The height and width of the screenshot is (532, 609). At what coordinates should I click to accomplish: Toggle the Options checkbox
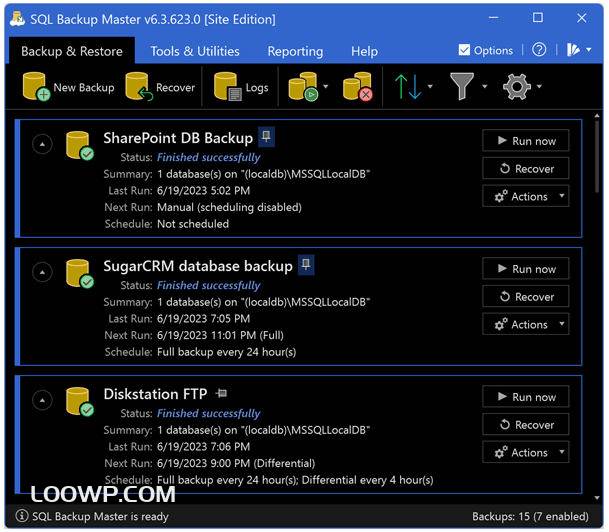tap(464, 50)
